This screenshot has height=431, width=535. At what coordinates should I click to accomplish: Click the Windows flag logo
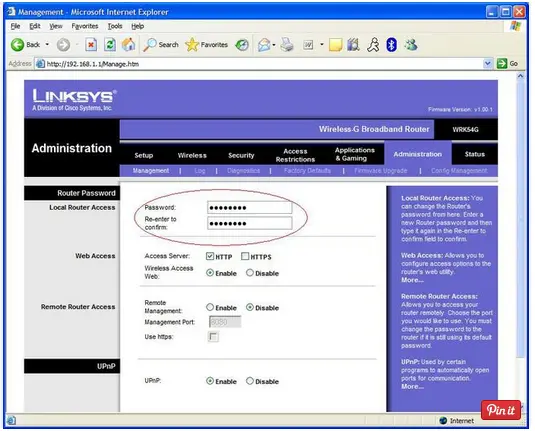point(515,26)
